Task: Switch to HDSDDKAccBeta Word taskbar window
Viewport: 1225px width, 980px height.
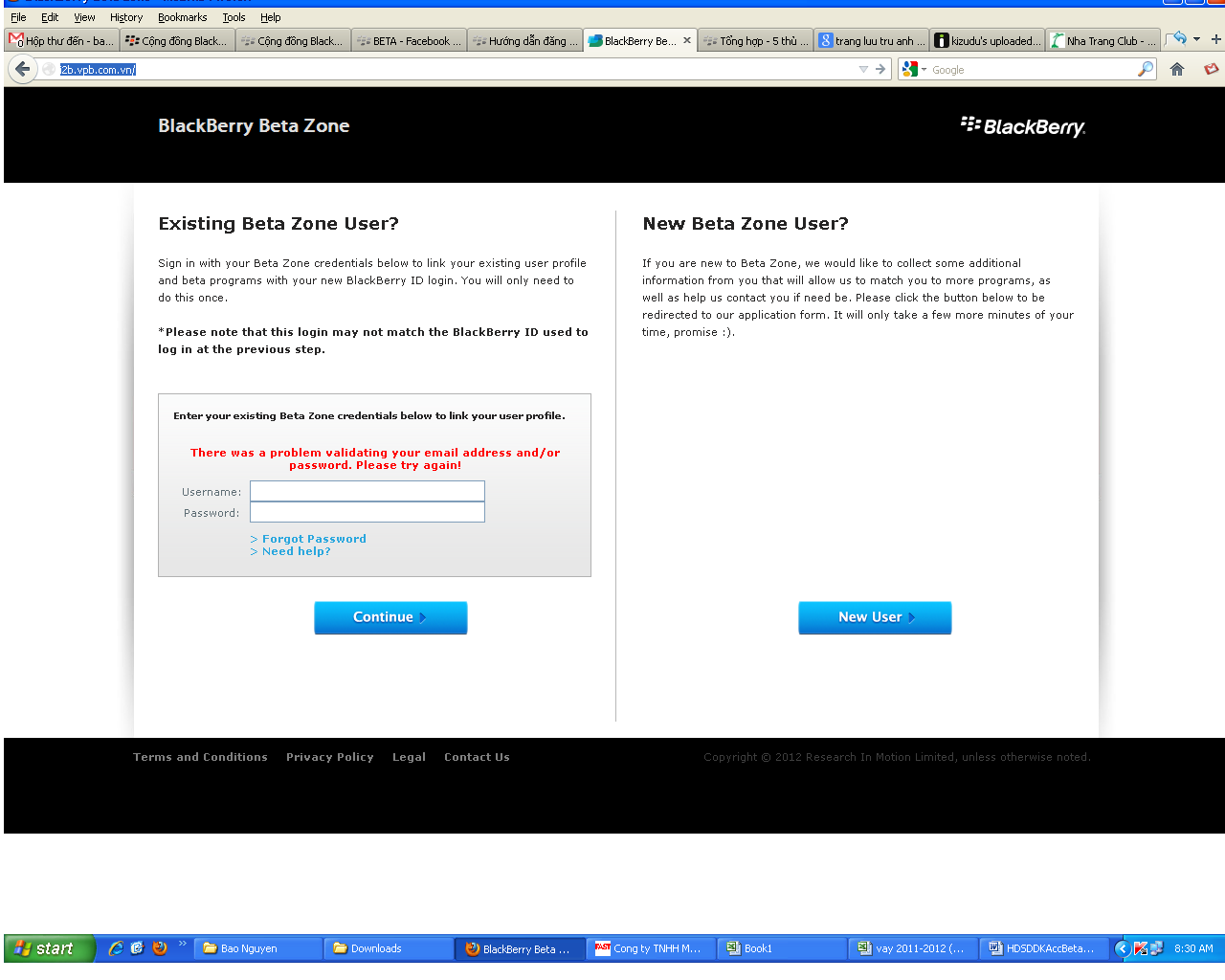Action: pyautogui.click(x=1043, y=948)
